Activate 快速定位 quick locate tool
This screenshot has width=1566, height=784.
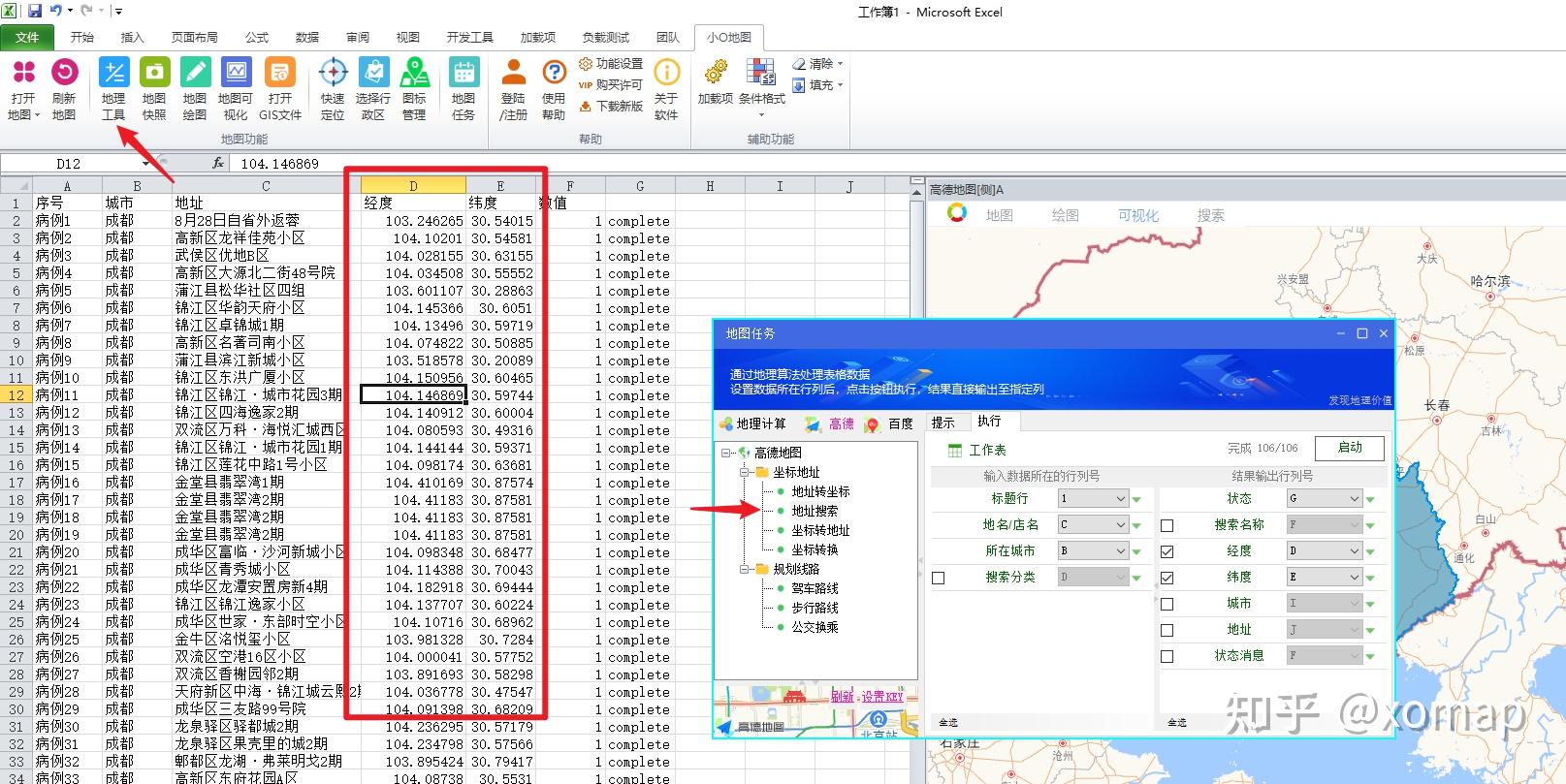[x=333, y=88]
